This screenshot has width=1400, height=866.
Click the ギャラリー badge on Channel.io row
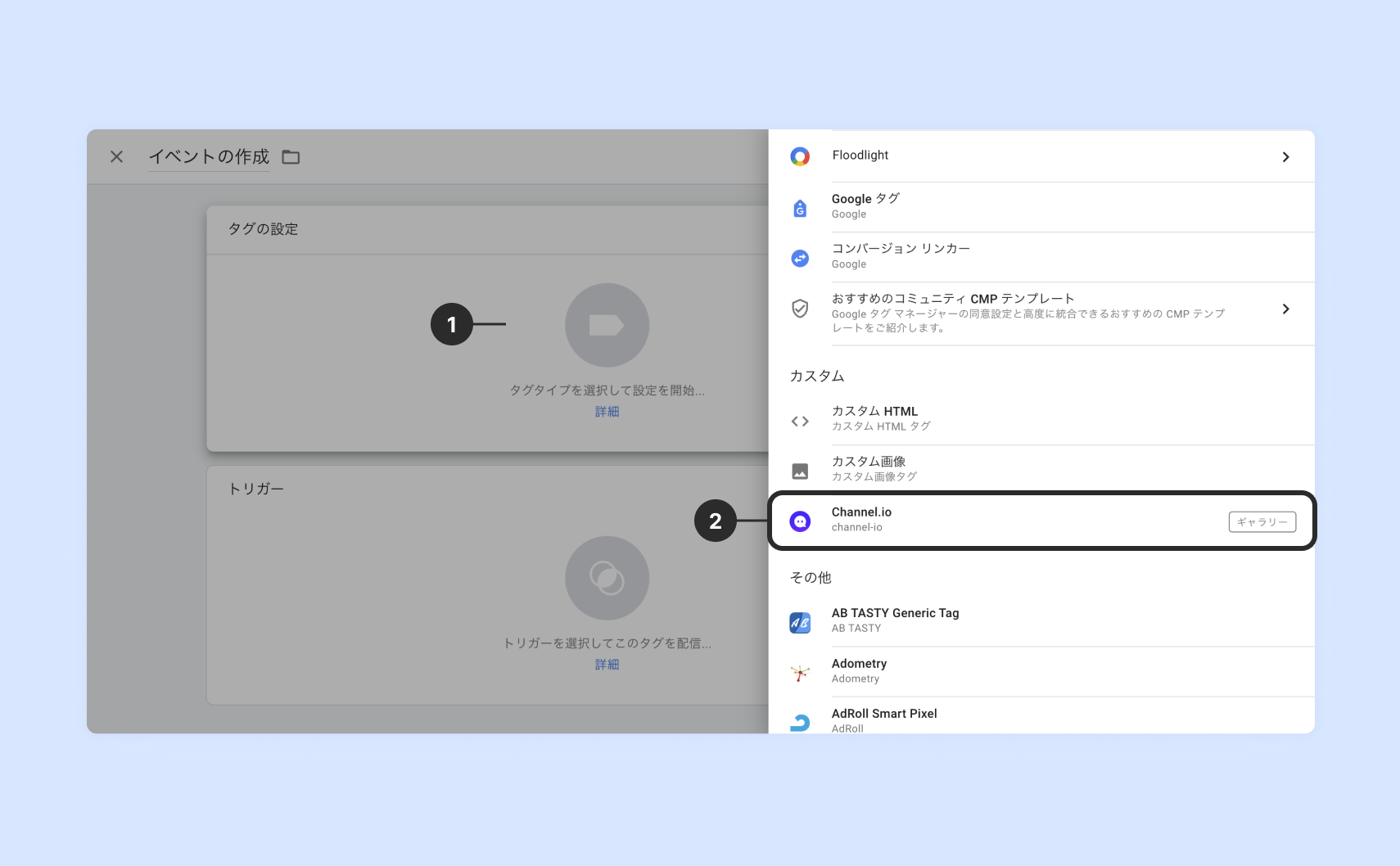[x=1262, y=522]
